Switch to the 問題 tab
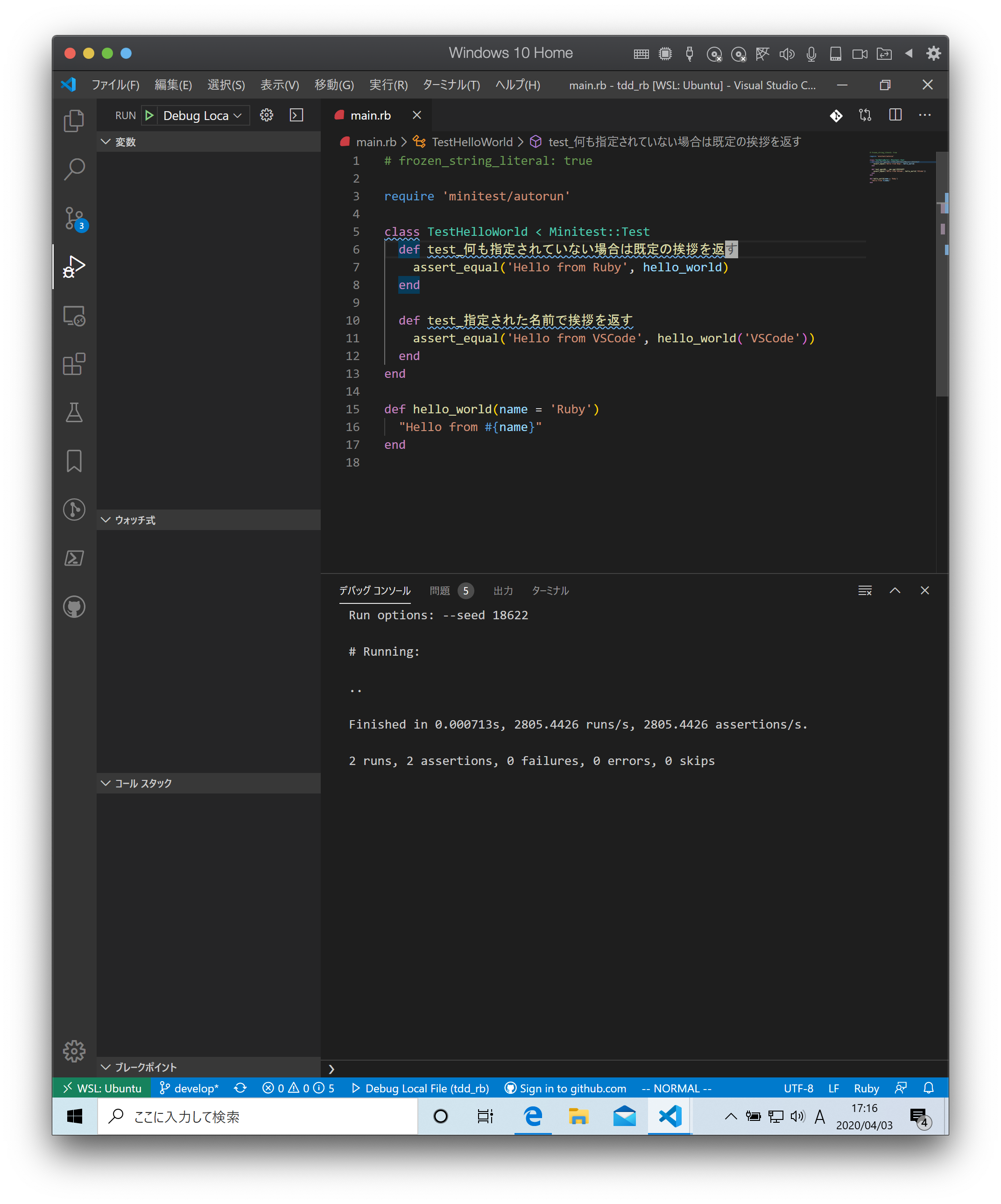 pos(440,590)
